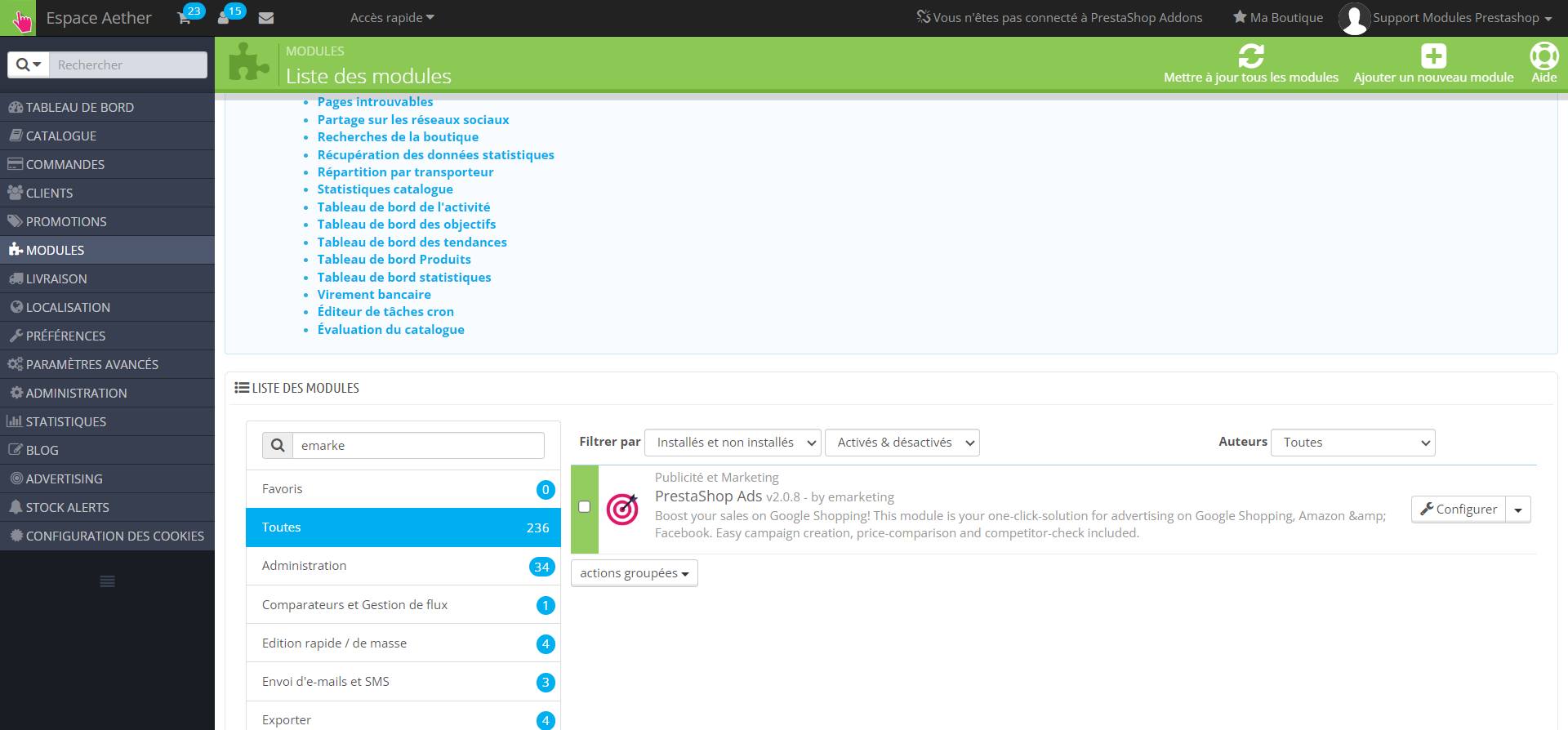
Task: Open the Promotions menu
Action: 107,221
